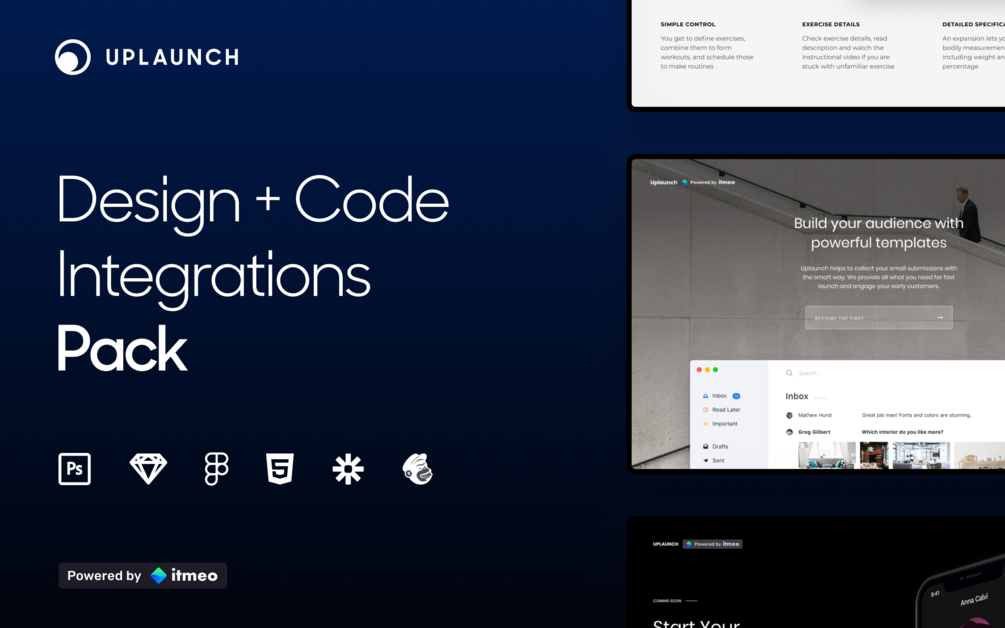This screenshot has height=628, width=1005.
Task: Click the red close dot on mail window
Action: click(699, 370)
